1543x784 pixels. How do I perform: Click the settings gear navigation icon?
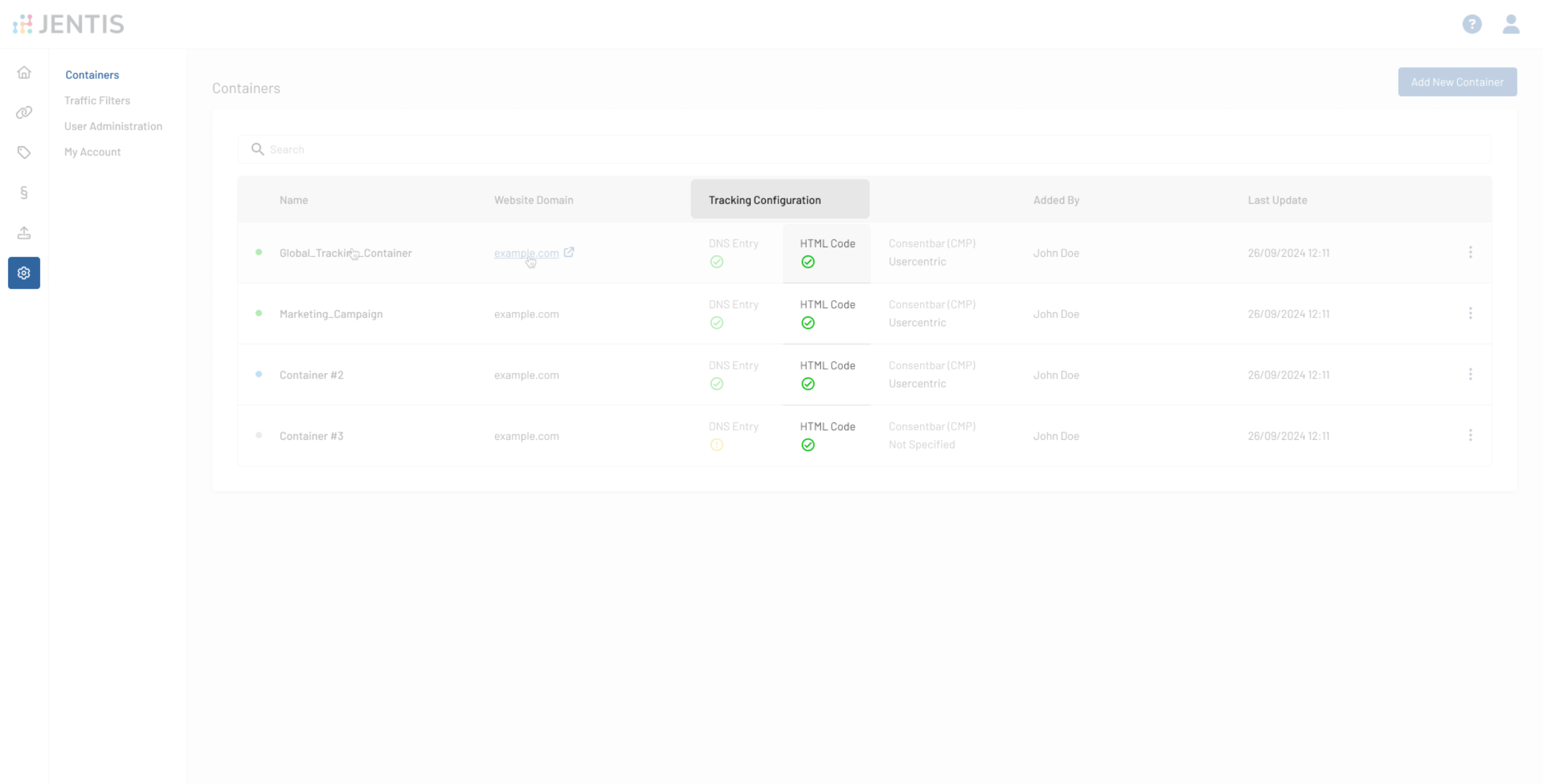[x=24, y=273]
